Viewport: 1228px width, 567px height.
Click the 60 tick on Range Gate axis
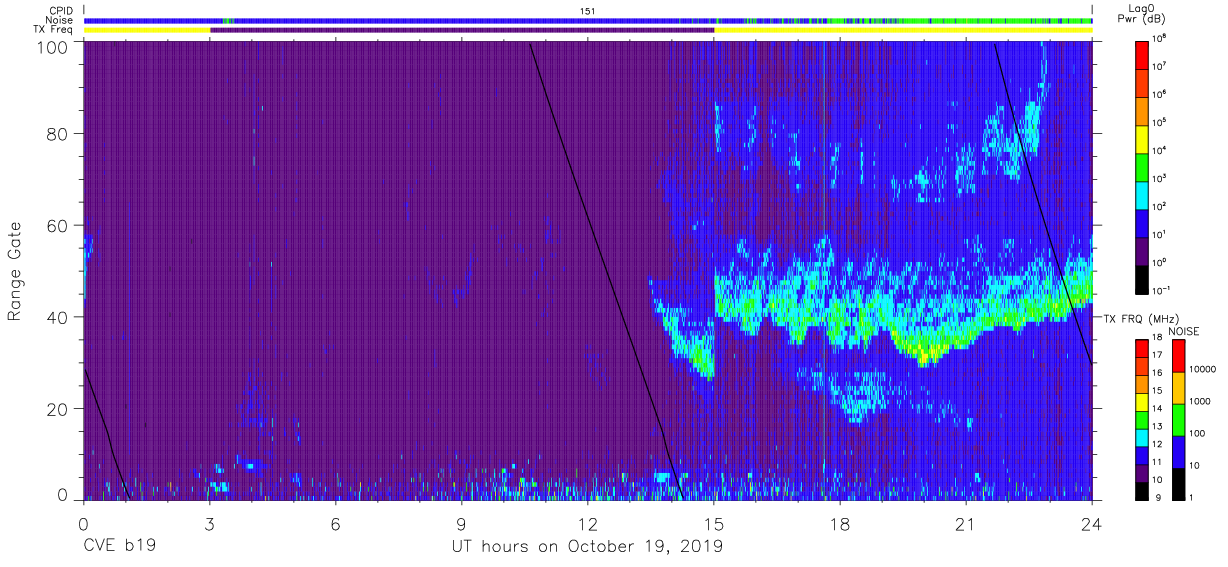[57, 225]
